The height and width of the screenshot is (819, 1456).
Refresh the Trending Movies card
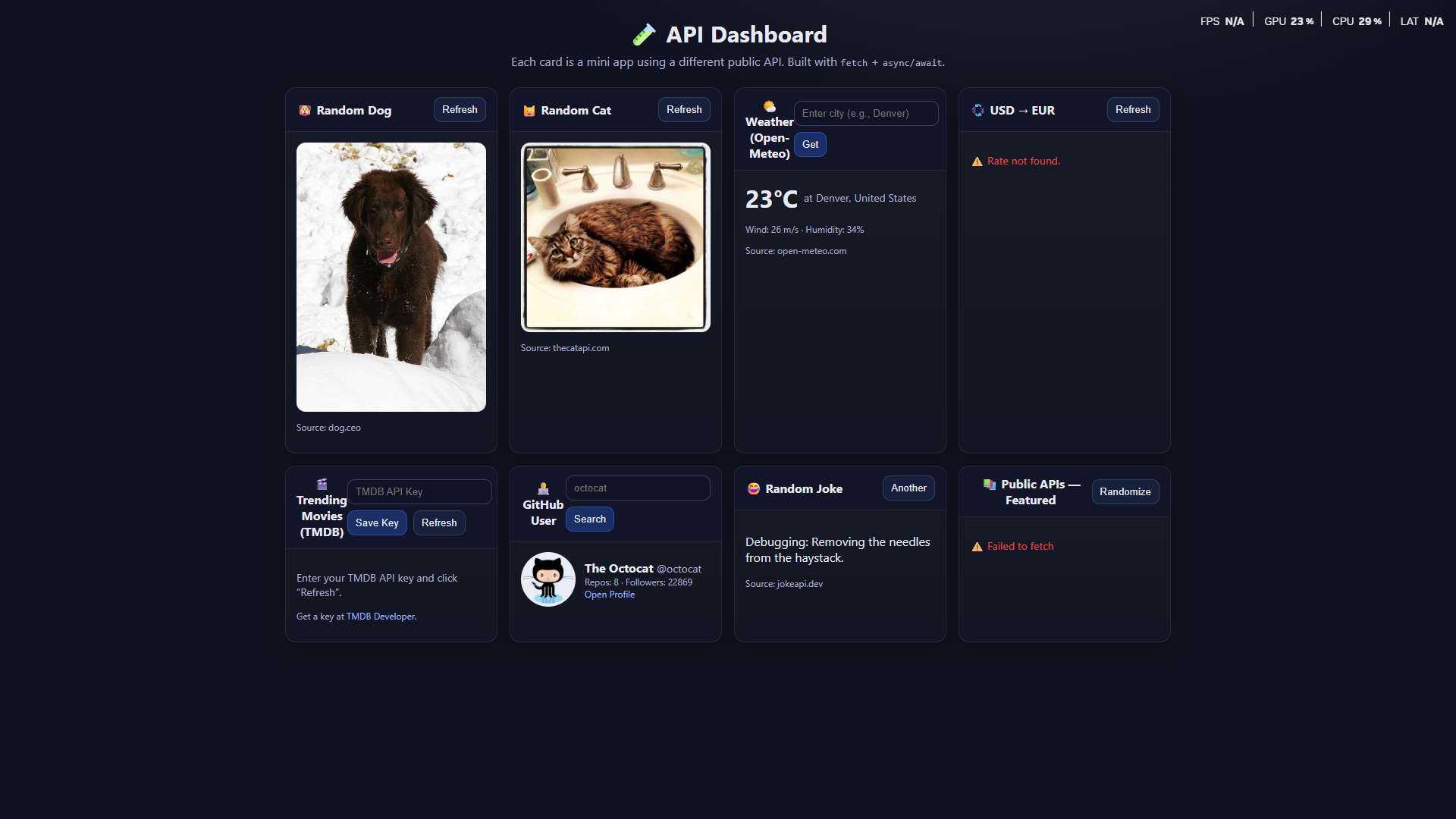439,523
